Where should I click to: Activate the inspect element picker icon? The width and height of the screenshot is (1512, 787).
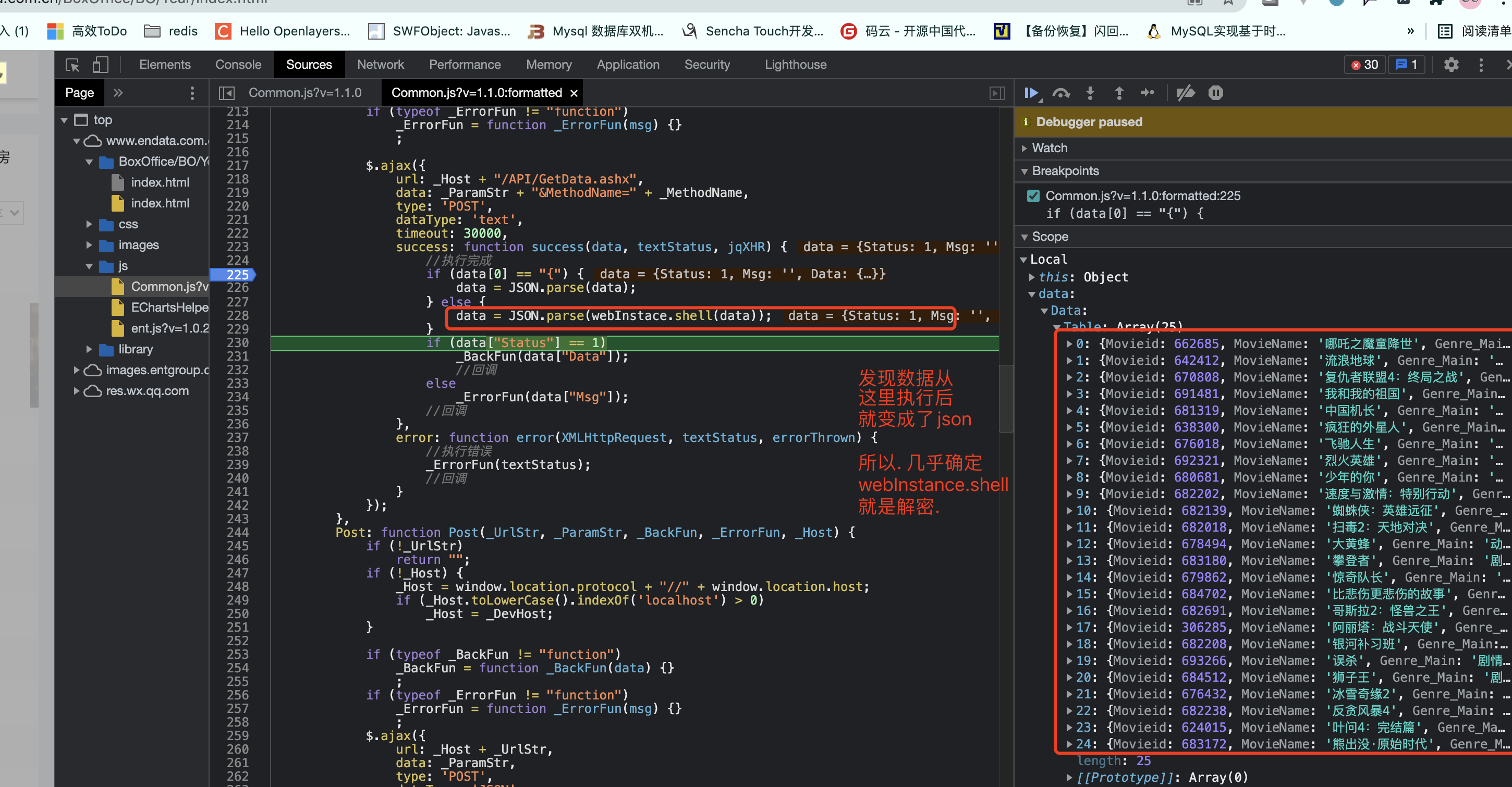(72, 65)
